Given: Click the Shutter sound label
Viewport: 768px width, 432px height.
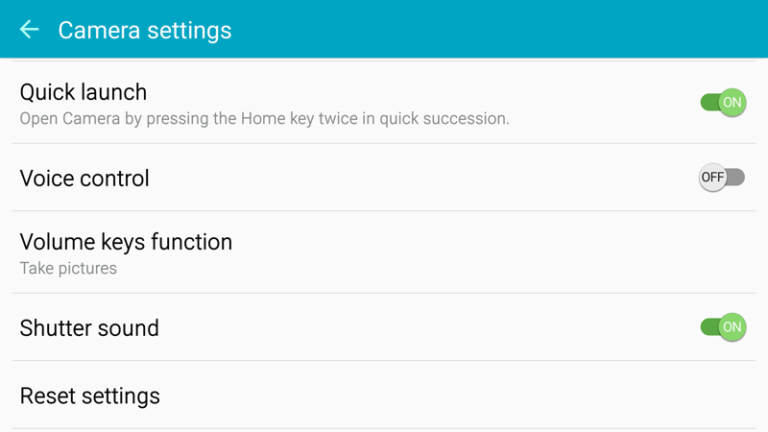Looking at the screenshot, I should (89, 328).
